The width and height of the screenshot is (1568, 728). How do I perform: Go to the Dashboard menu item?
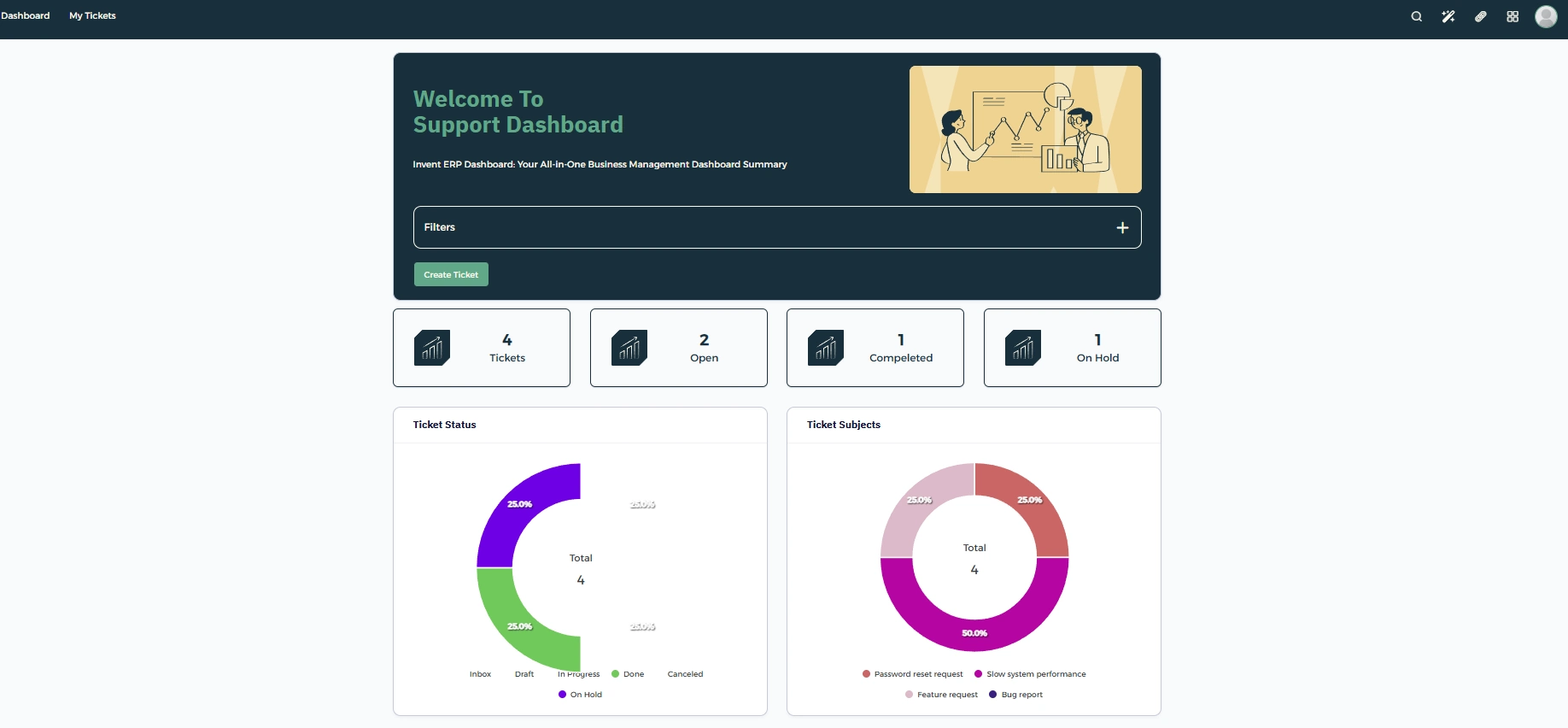coord(26,15)
